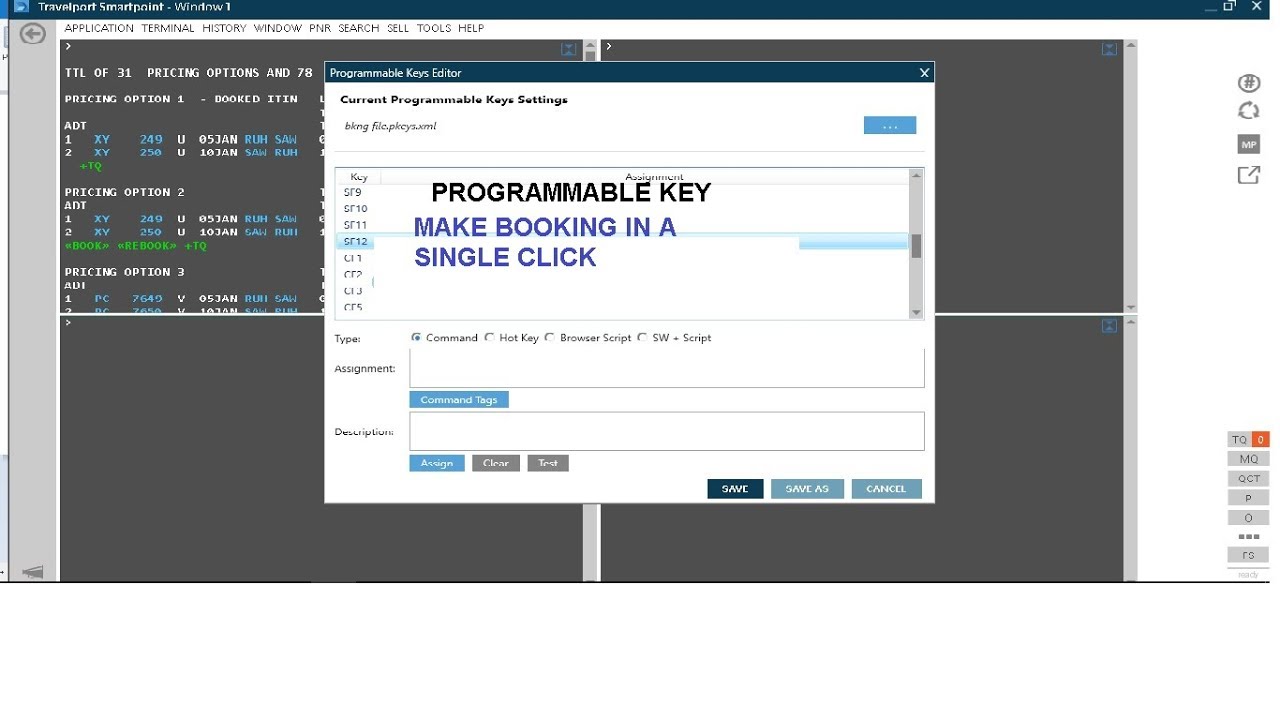Select the Browser Script type radio button

(550, 338)
